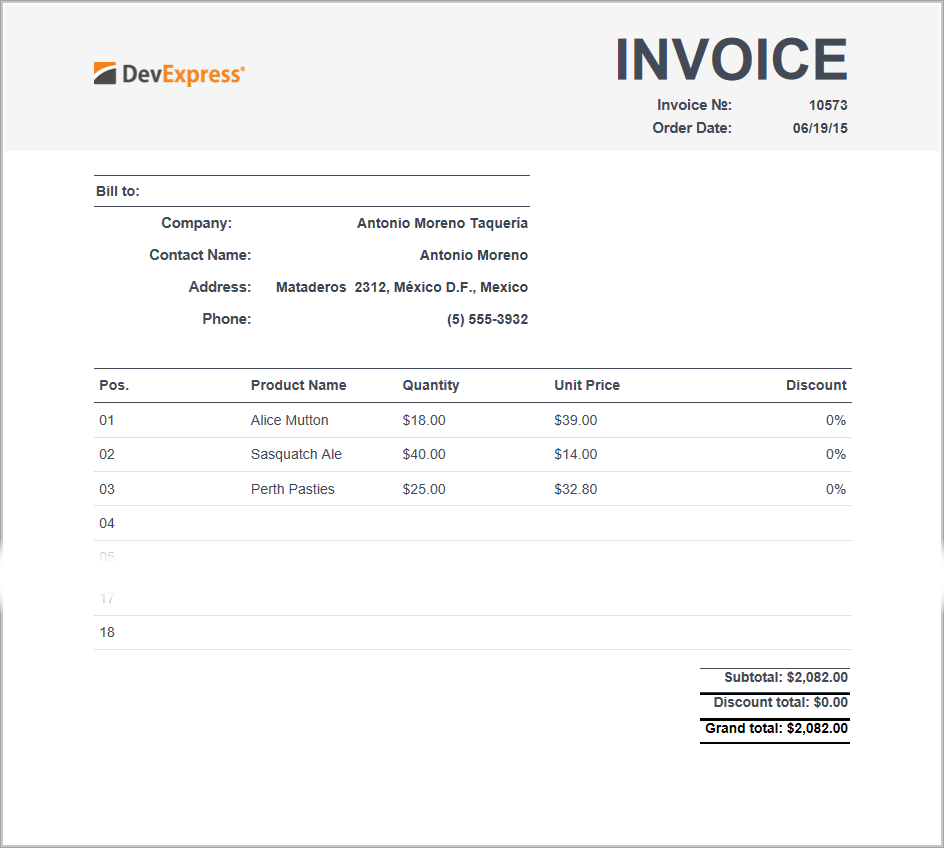Image resolution: width=944 pixels, height=848 pixels.
Task: Select the company Antonio Moreno Taquería
Action: (442, 223)
